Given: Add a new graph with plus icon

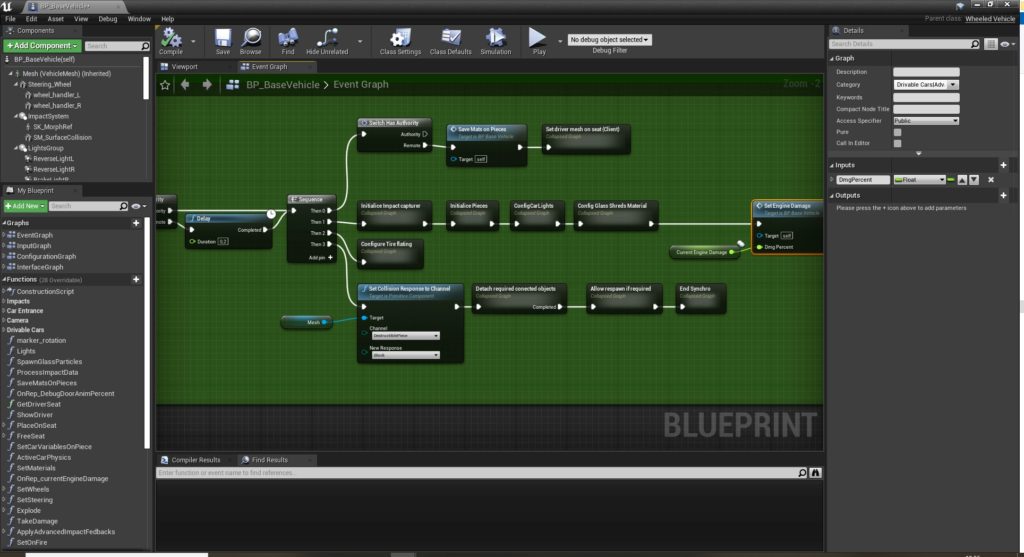Looking at the screenshot, I should pyautogui.click(x=136, y=223).
